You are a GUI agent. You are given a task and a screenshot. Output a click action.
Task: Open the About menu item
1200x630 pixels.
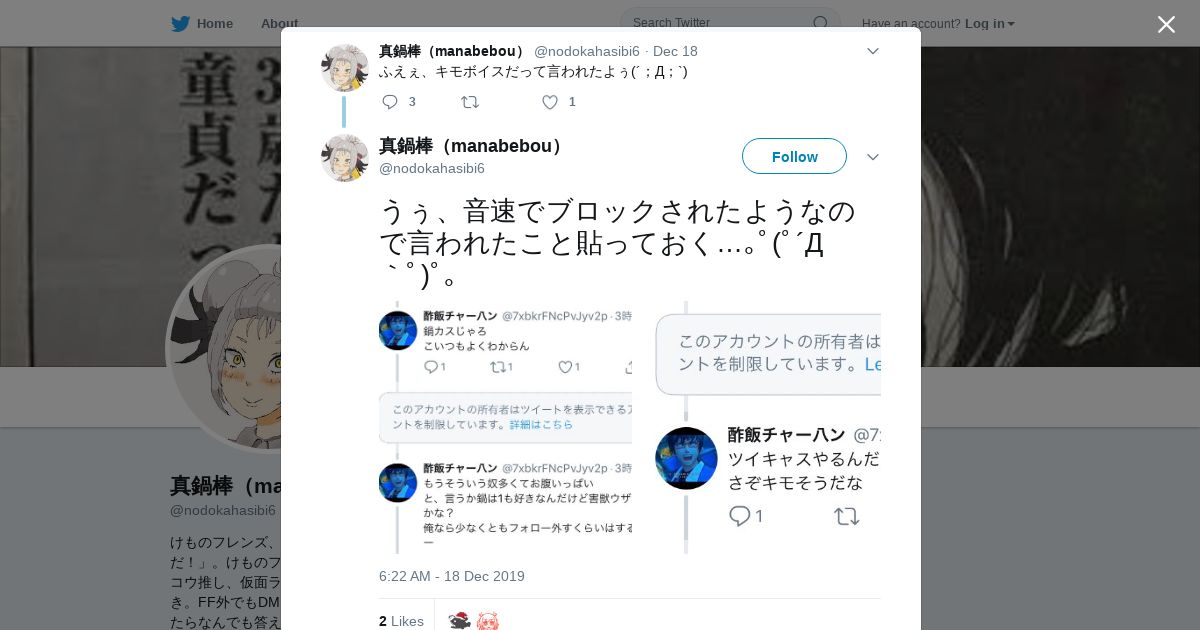[279, 23]
